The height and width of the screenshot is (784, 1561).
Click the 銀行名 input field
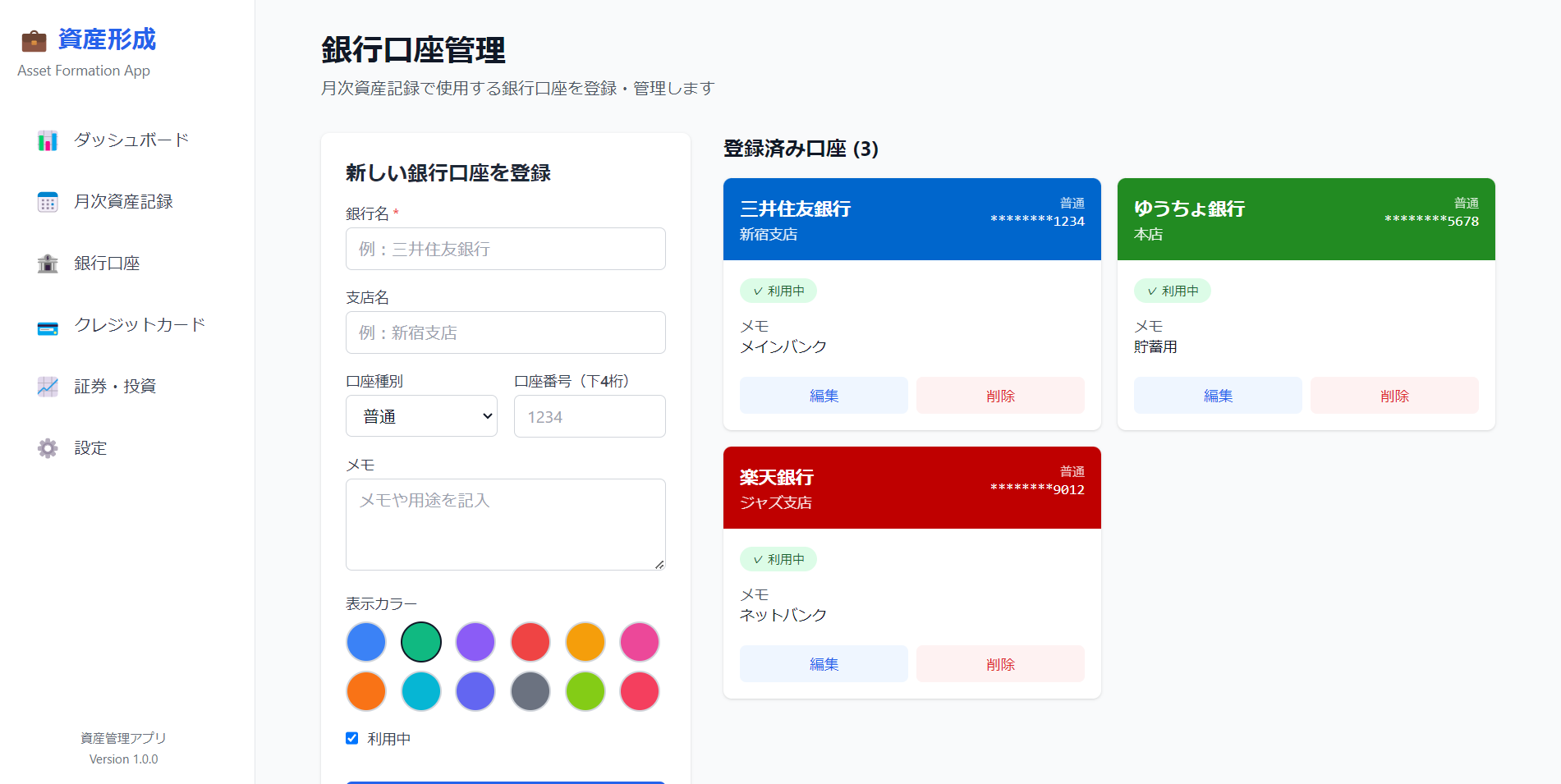[505, 248]
